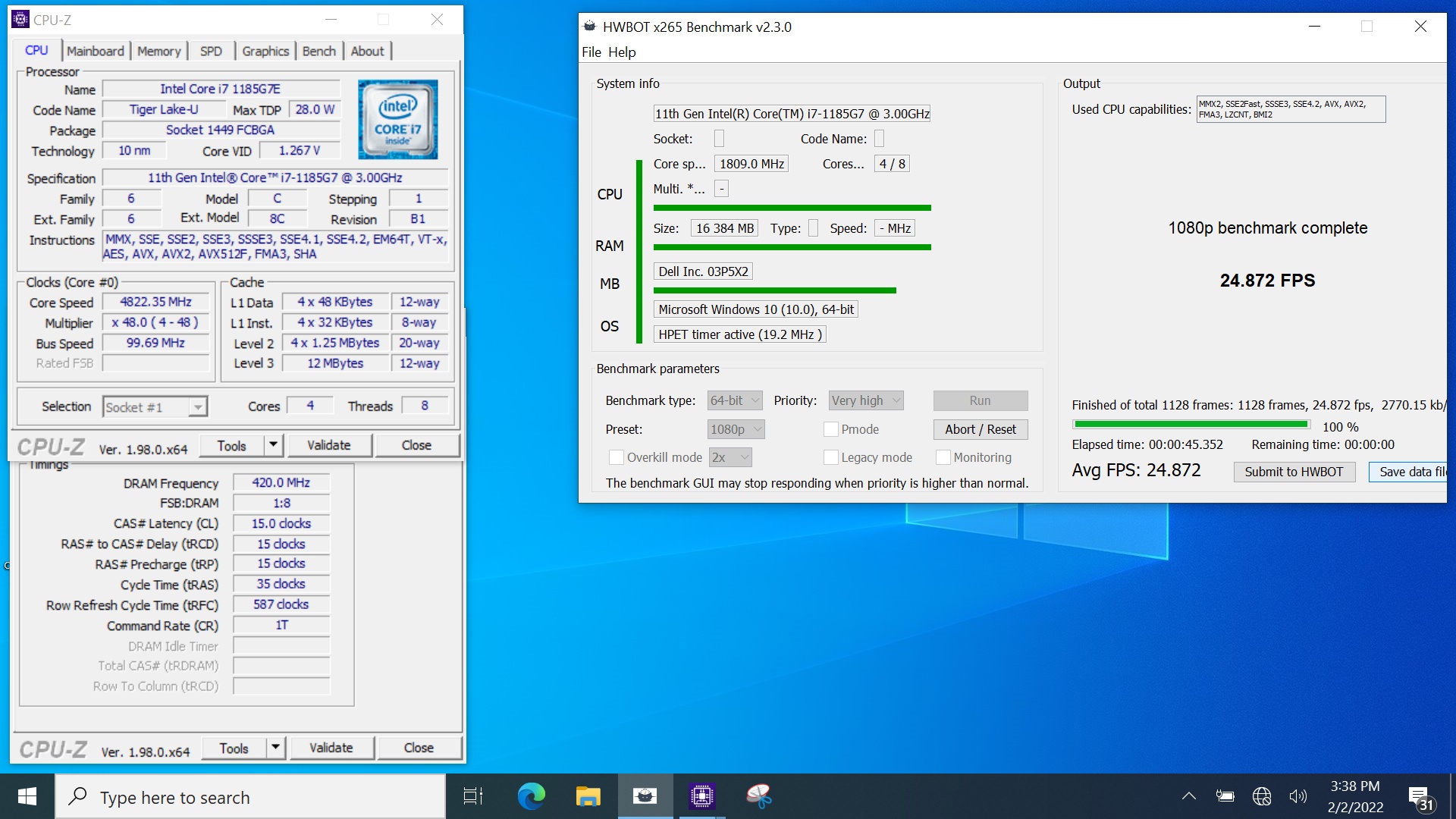Screen dimensions: 1456x819
Task: Click the Save data file button
Action: pyautogui.click(x=1408, y=472)
